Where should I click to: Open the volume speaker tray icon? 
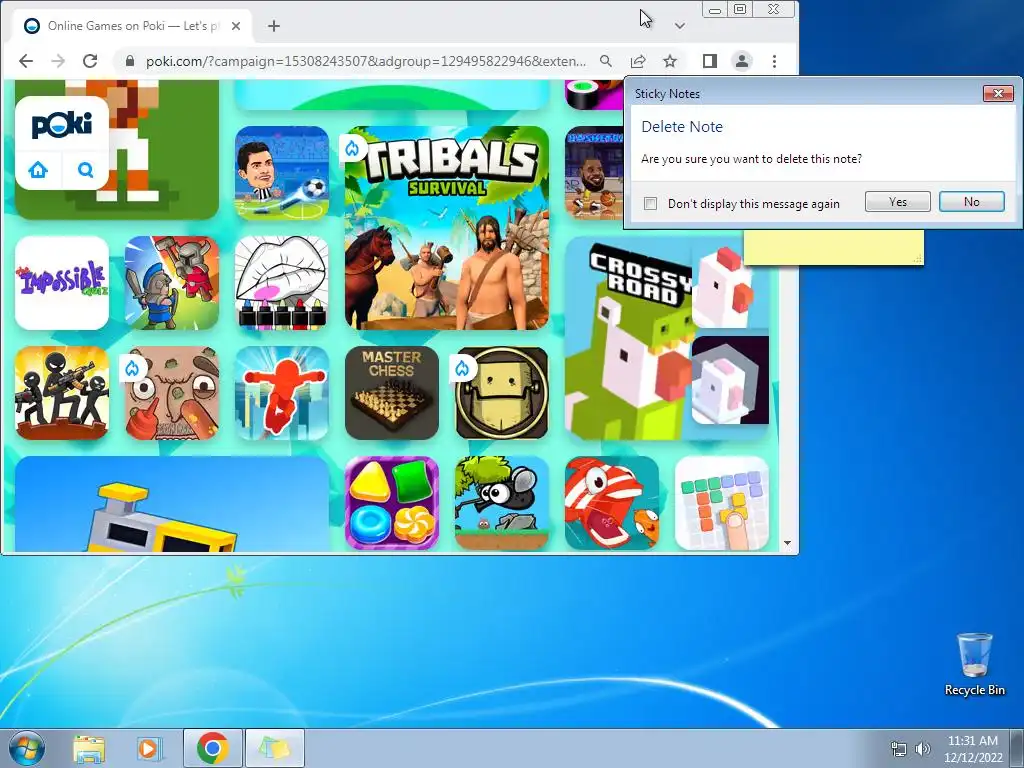coord(923,749)
